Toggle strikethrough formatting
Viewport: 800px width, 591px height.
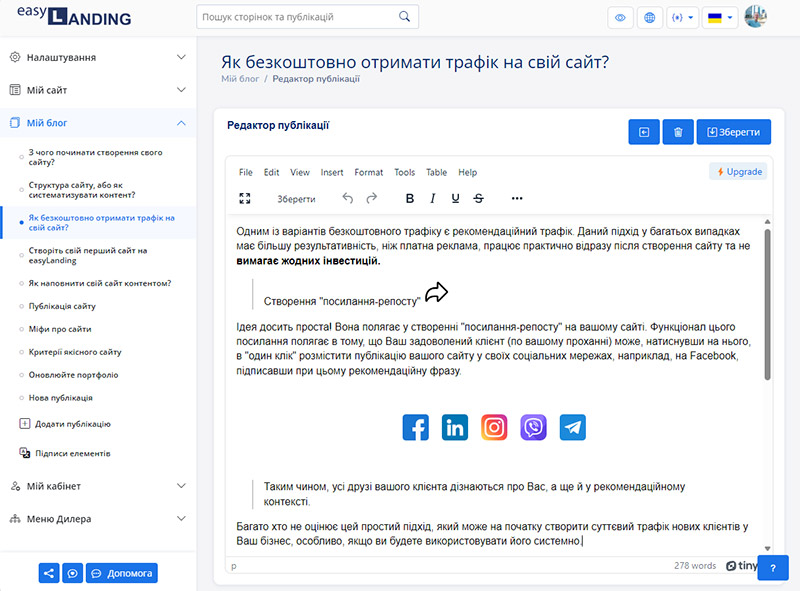click(478, 198)
